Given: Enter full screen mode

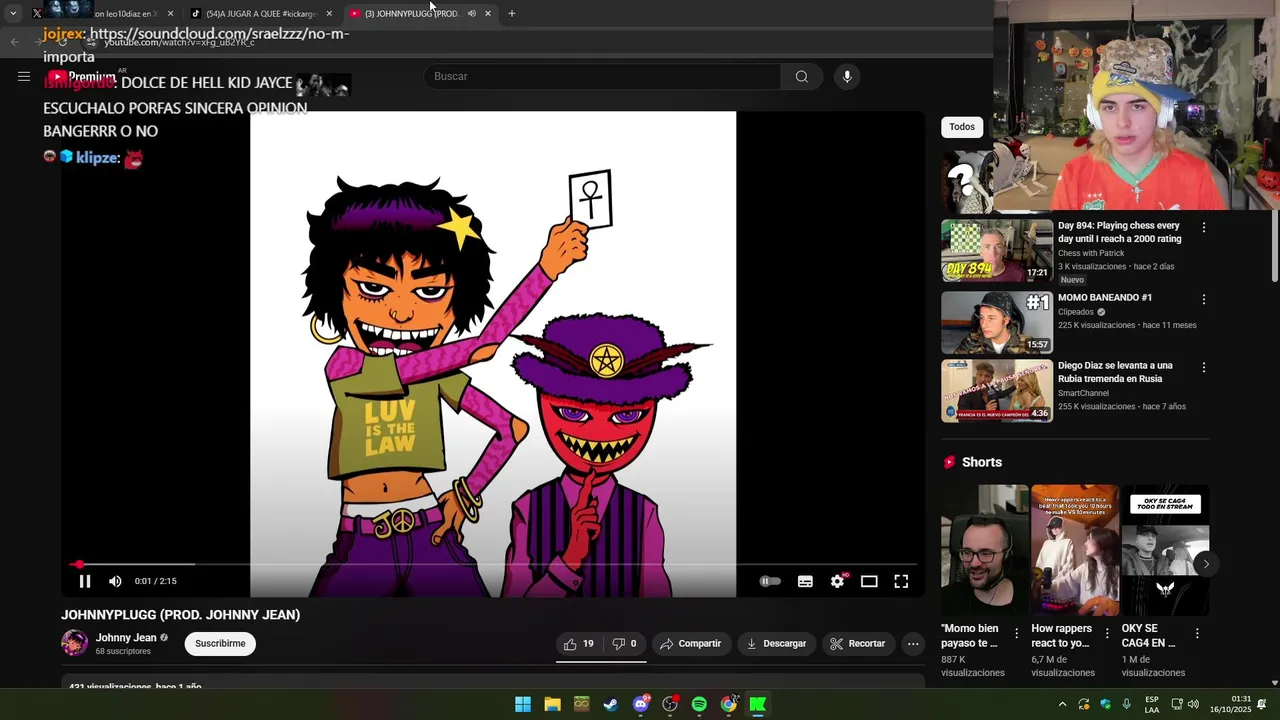Looking at the screenshot, I should [x=901, y=581].
